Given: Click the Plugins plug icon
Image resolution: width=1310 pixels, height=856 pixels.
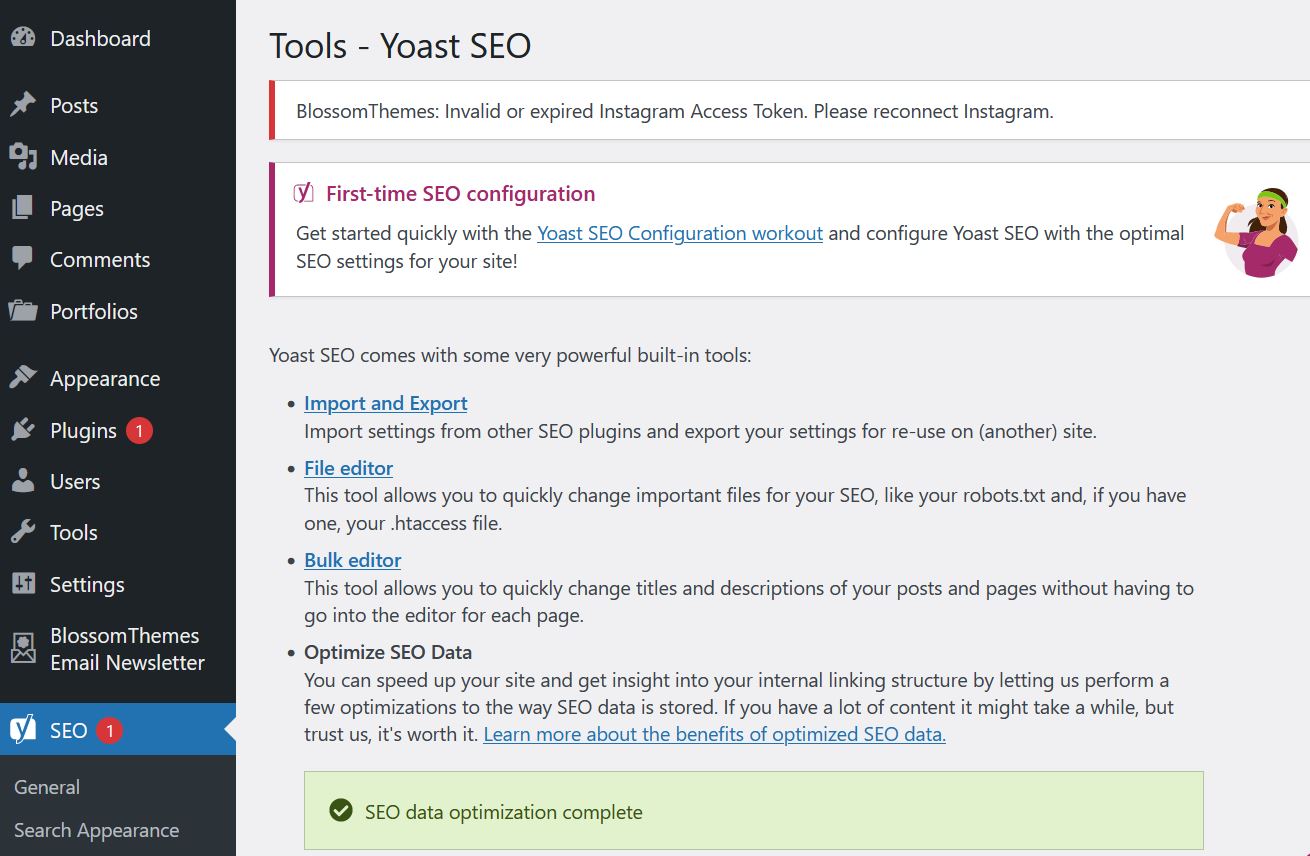Looking at the screenshot, I should coord(23,430).
